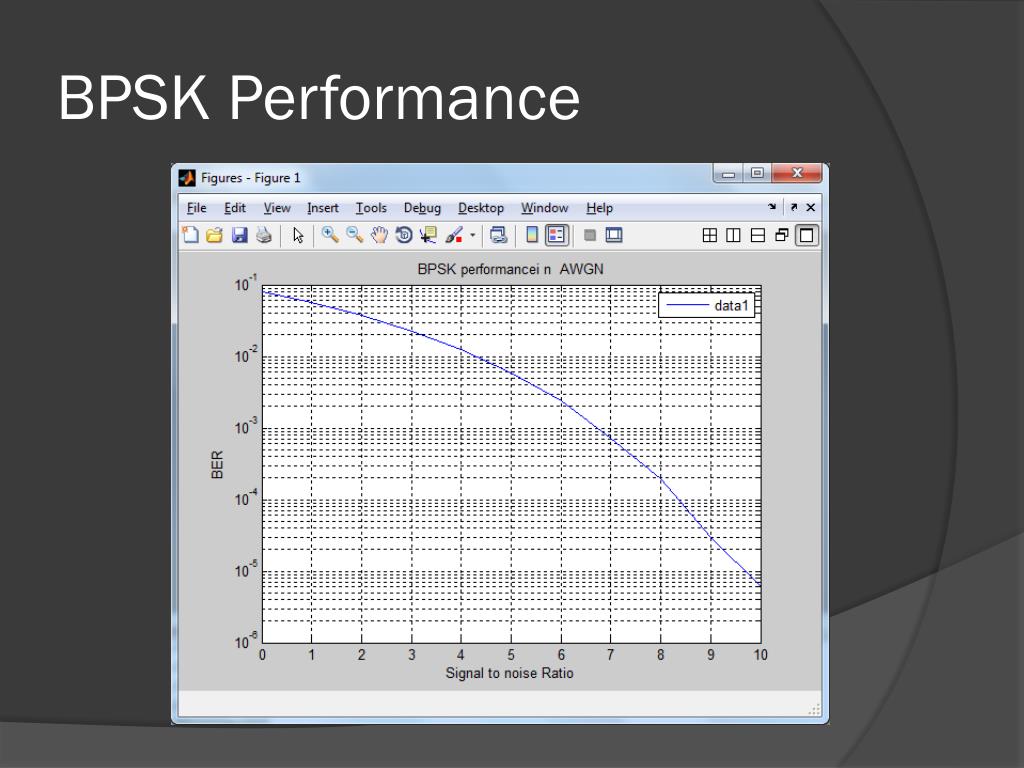Open the View menu
This screenshot has width=1024, height=768.
(277, 208)
